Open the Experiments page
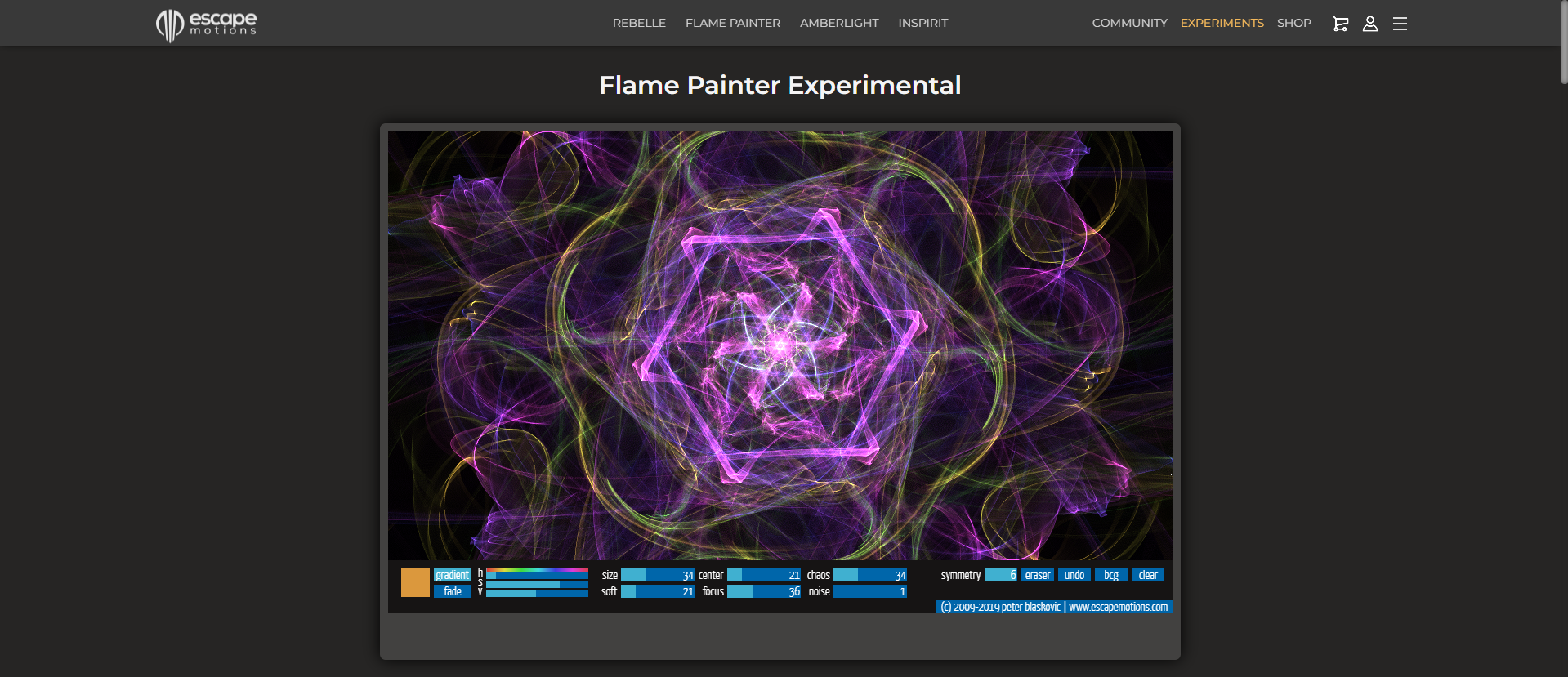Image resolution: width=1568 pixels, height=677 pixels. [x=1222, y=23]
